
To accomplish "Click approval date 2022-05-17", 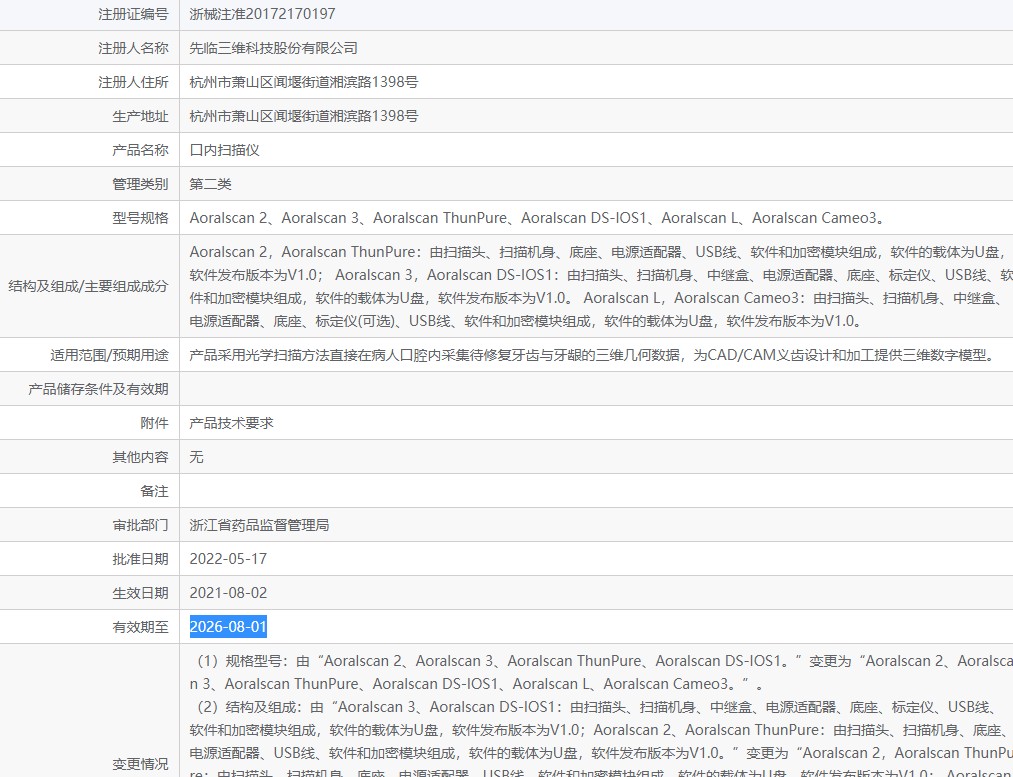I will [x=228, y=559].
